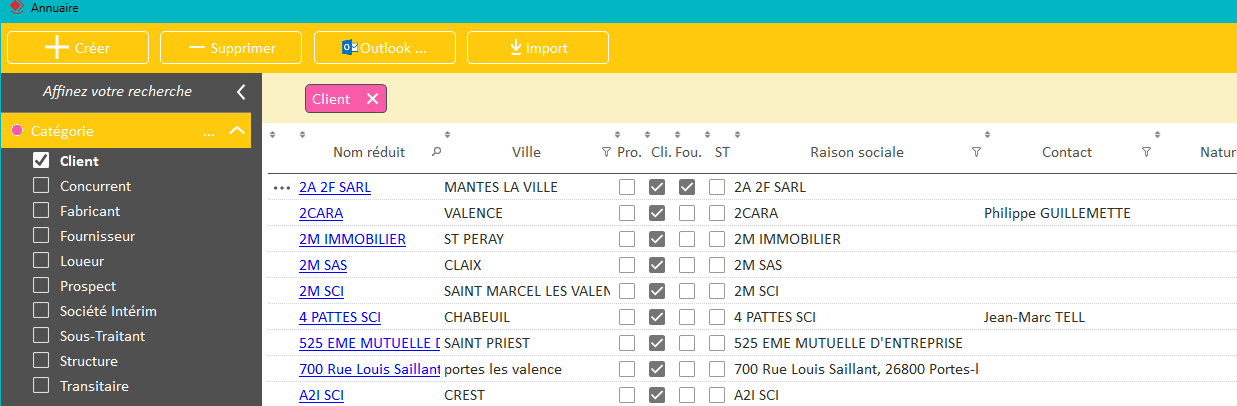Sort by the Contact column sort arrows
This screenshot has height=406, width=1237.
tap(987, 134)
